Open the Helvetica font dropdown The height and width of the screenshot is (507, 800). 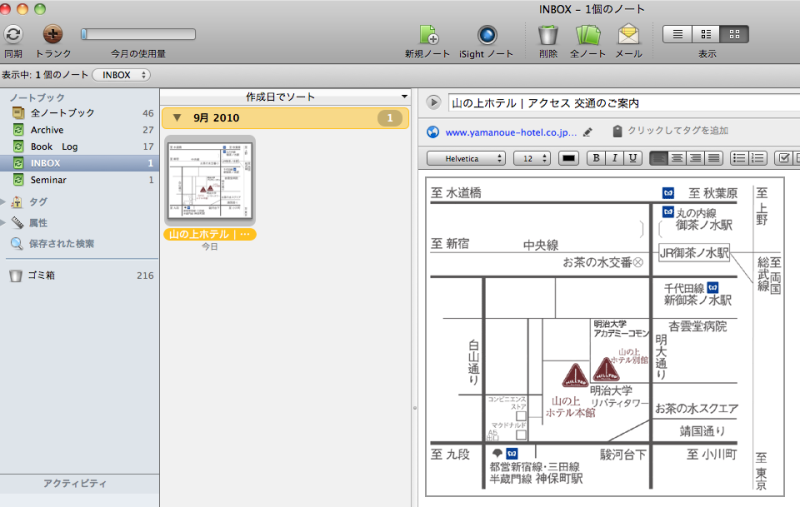coord(466,158)
